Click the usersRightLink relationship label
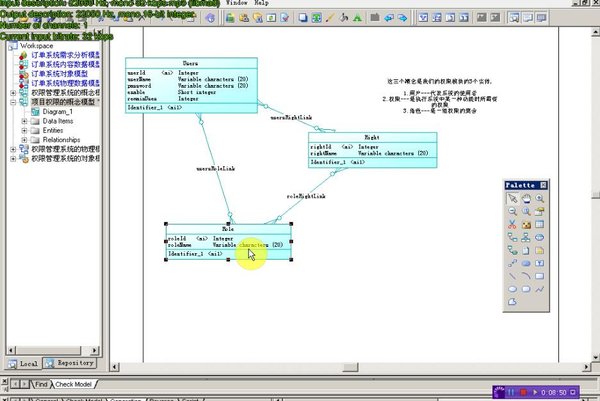 (291, 117)
